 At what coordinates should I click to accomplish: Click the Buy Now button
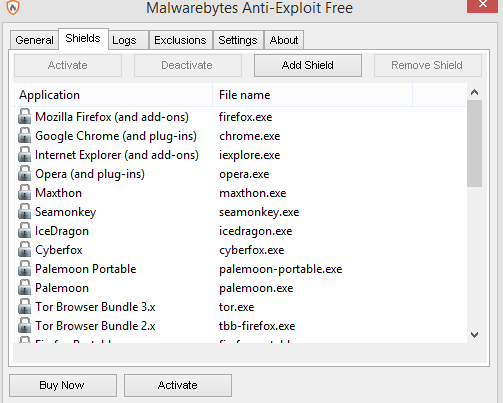tap(63, 385)
